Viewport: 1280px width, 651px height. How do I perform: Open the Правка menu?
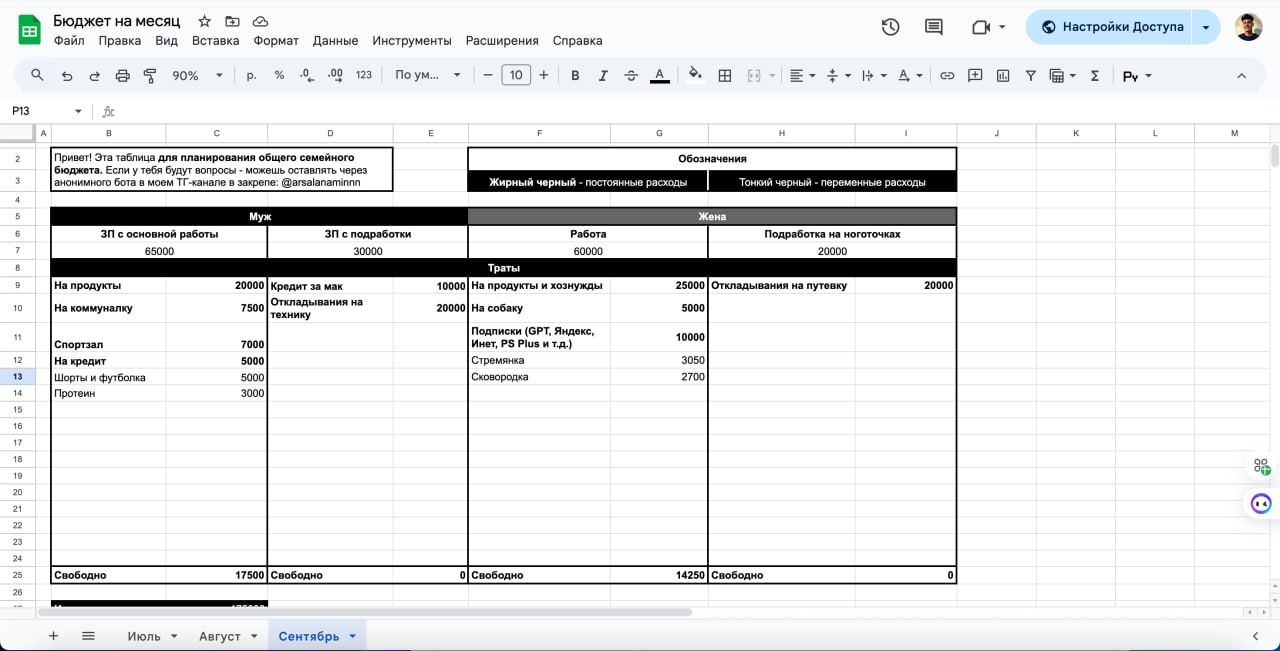[120, 41]
